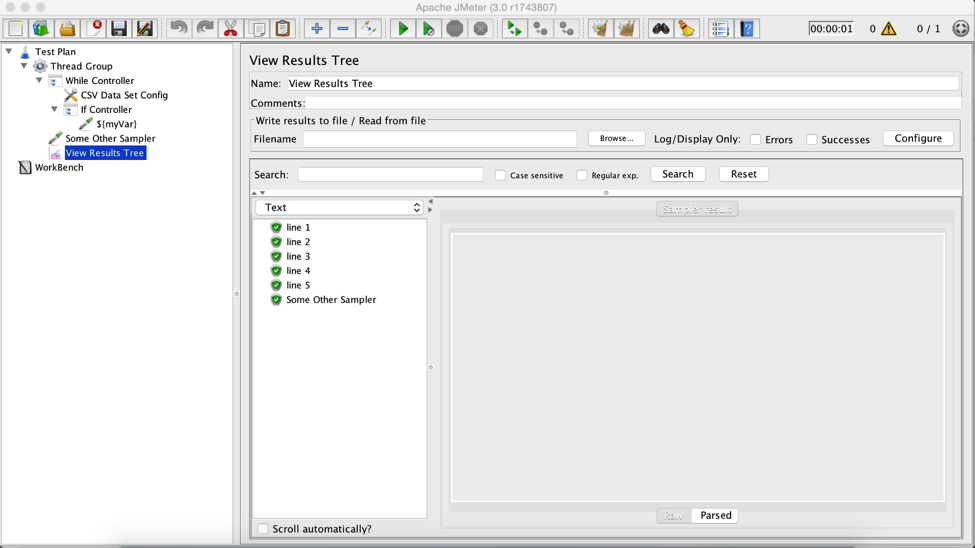975x548 pixels.
Task: Close the test plan (red X icon)
Action: click(x=93, y=29)
